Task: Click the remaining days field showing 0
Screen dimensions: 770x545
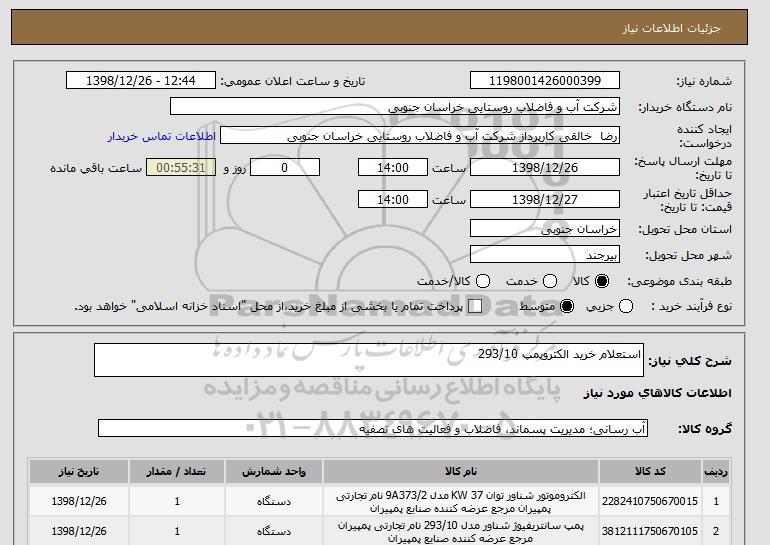Action: 285,167
